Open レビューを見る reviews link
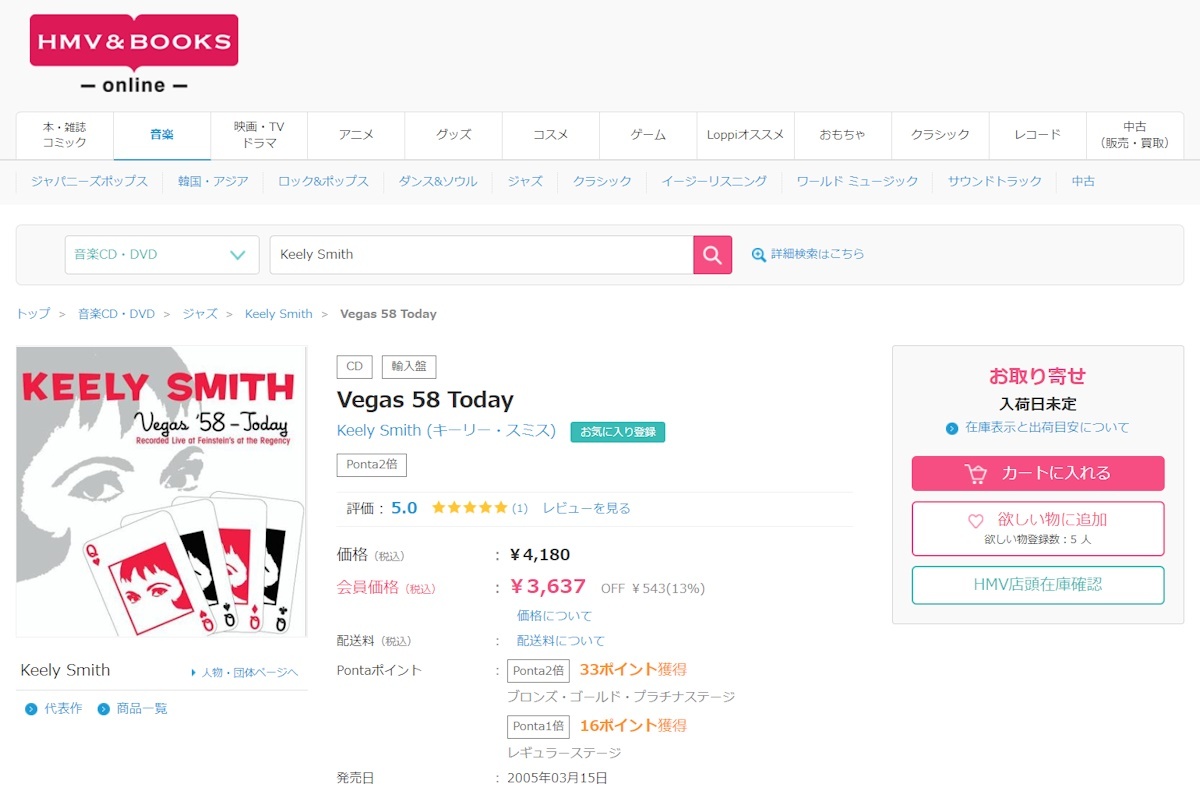The width and height of the screenshot is (1200, 795). tap(587, 508)
